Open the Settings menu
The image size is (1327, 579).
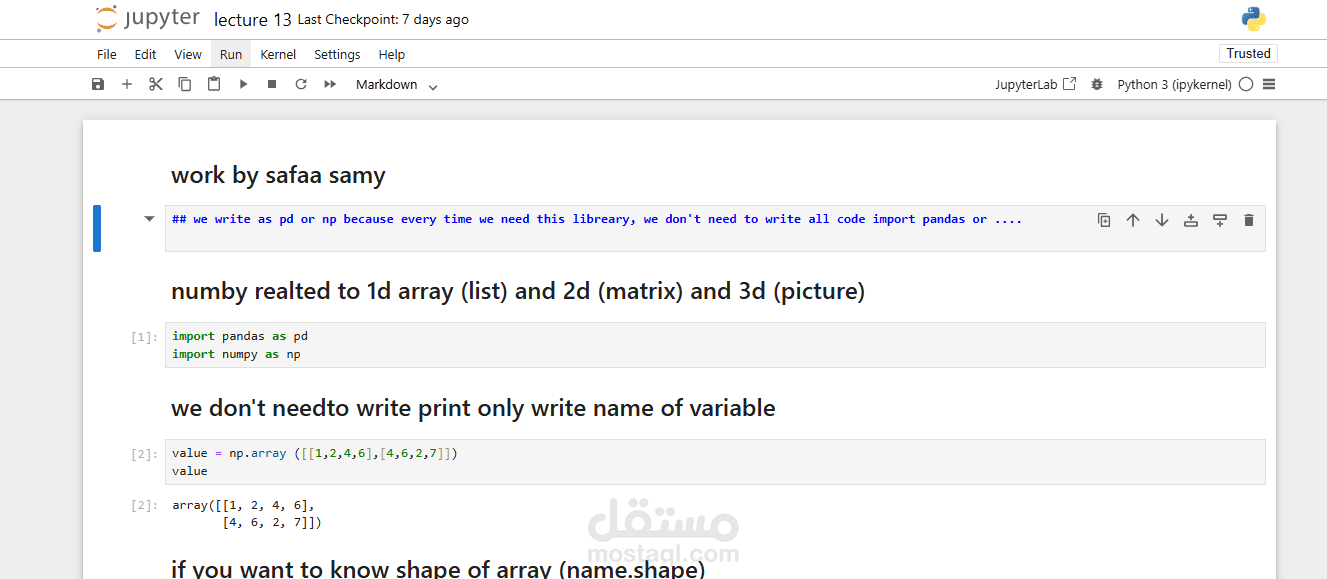tap(337, 55)
